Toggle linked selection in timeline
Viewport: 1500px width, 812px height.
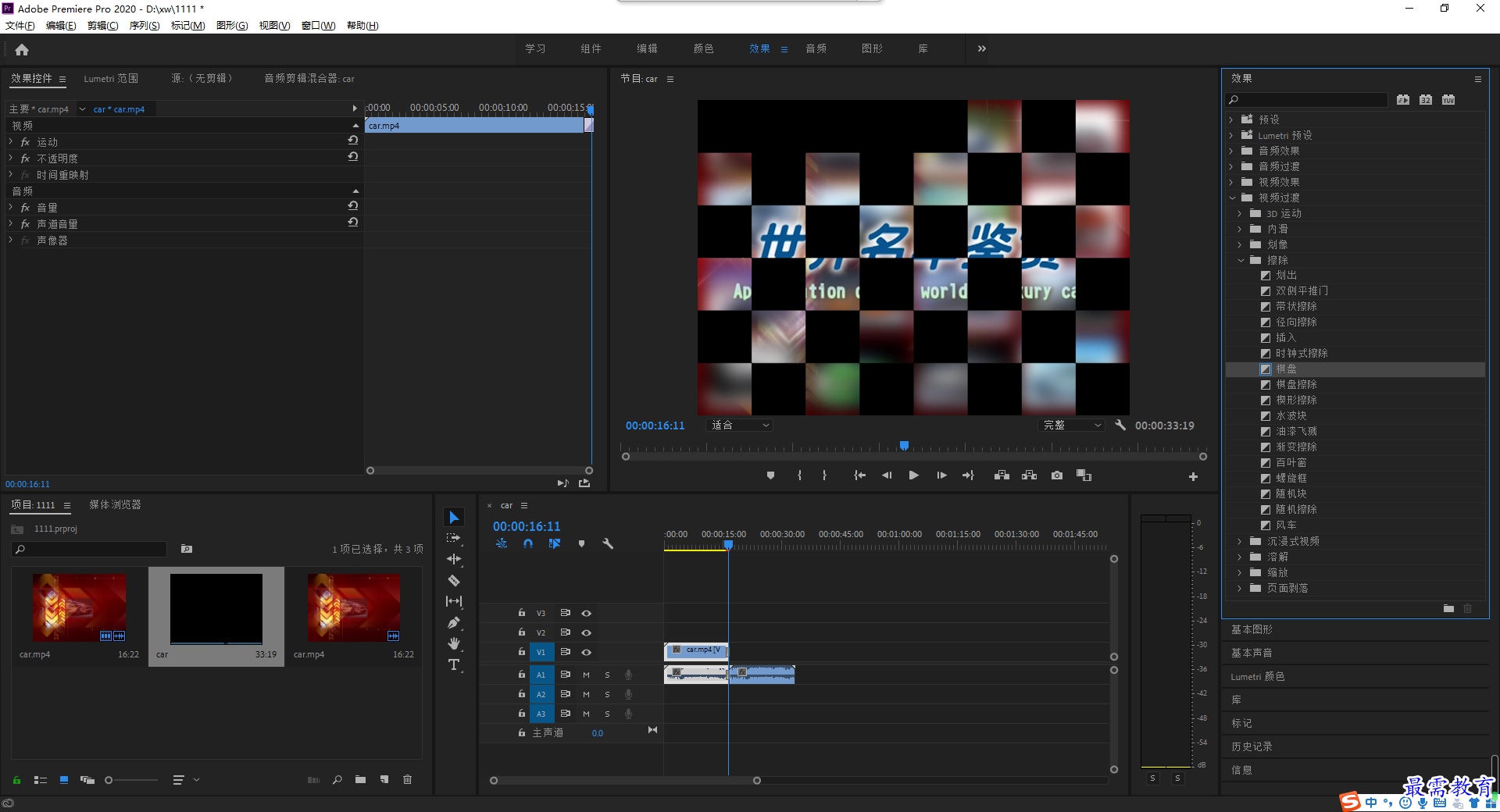pos(555,543)
